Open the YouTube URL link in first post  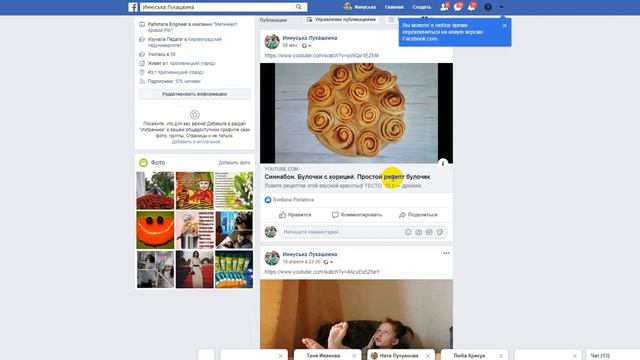point(322,56)
